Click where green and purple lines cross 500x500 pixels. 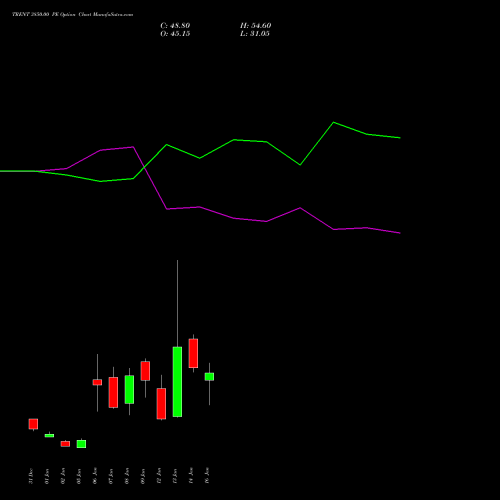click(x=144, y=167)
